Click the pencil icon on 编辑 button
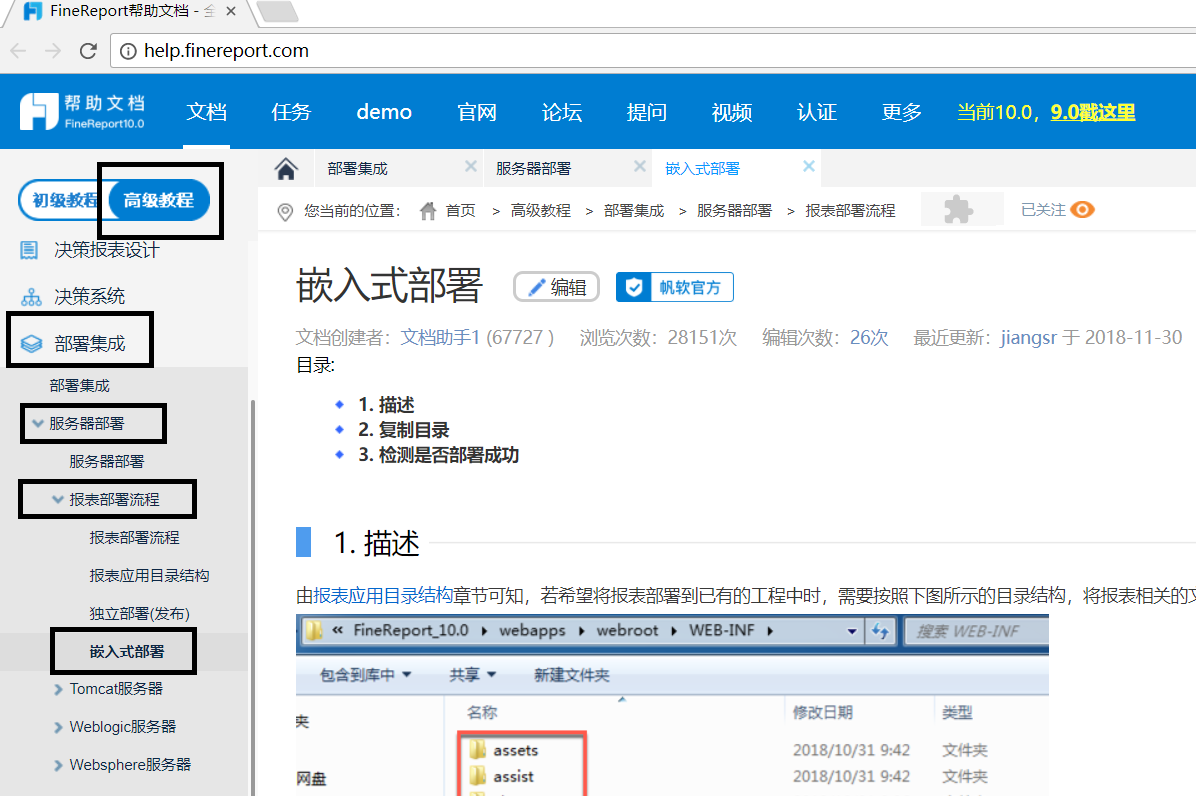The image size is (1196, 796). point(537,287)
